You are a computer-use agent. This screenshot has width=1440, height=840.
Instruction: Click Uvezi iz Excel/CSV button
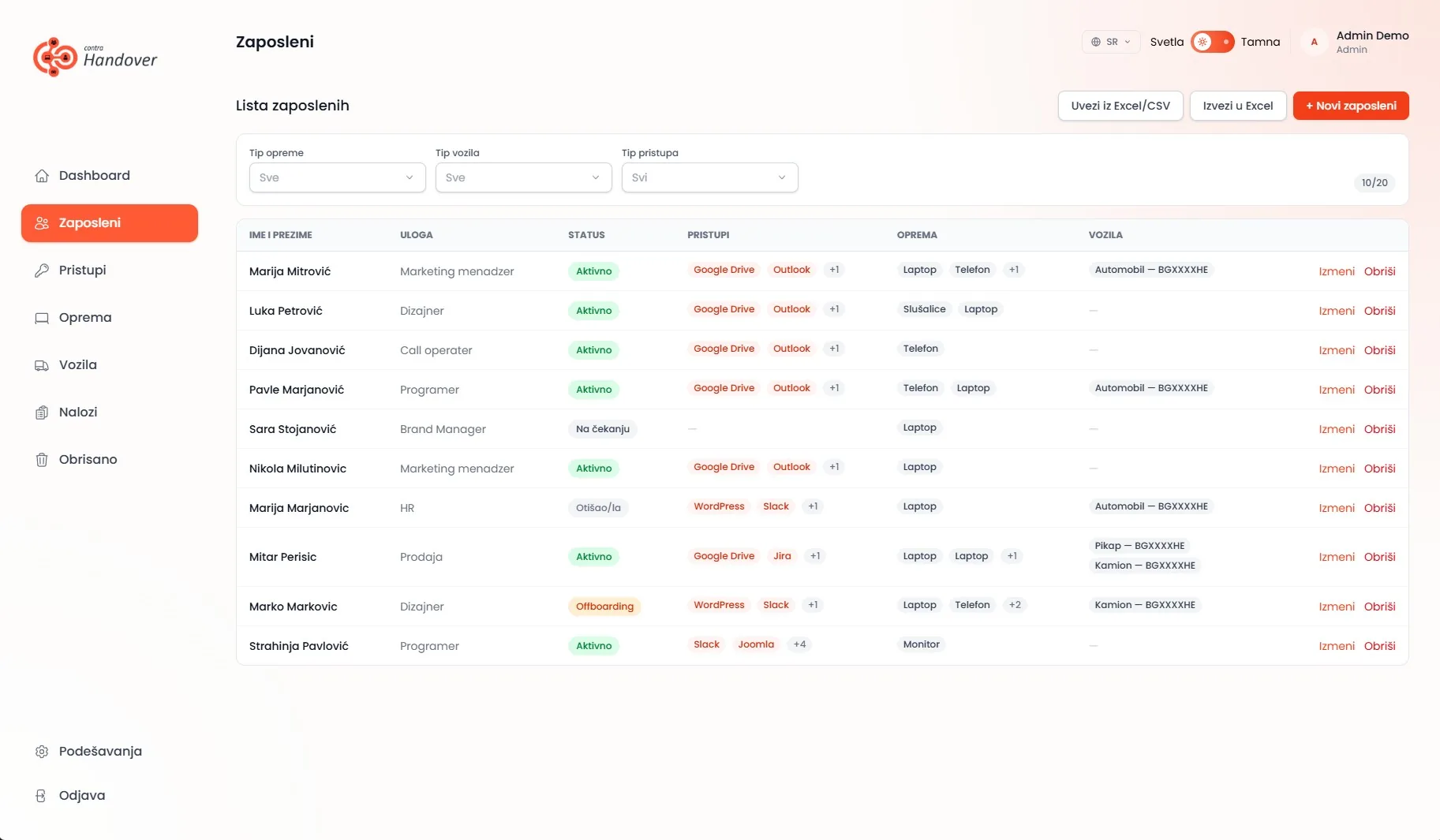(1120, 106)
